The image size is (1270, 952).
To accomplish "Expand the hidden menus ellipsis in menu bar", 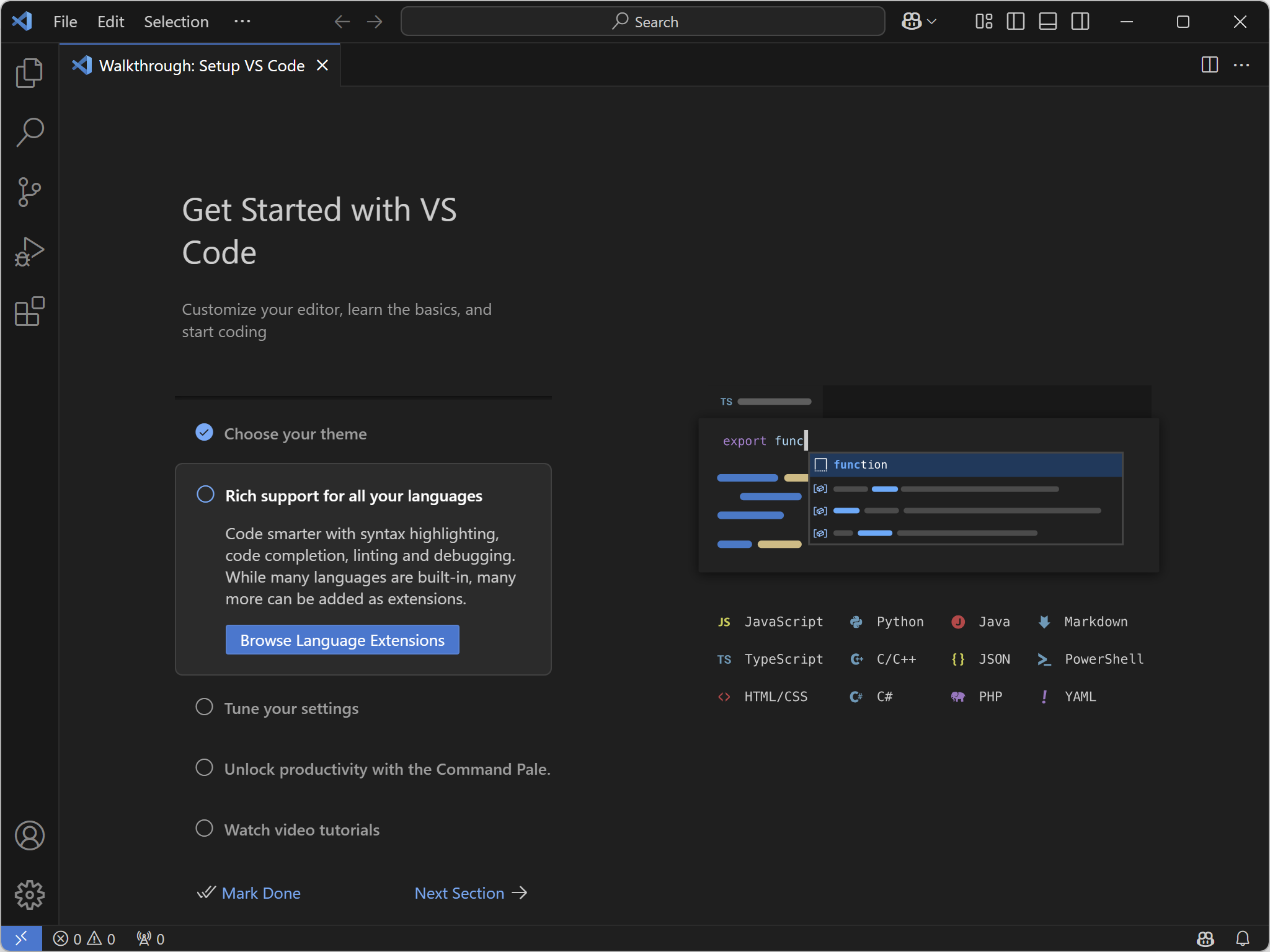I will (x=242, y=22).
